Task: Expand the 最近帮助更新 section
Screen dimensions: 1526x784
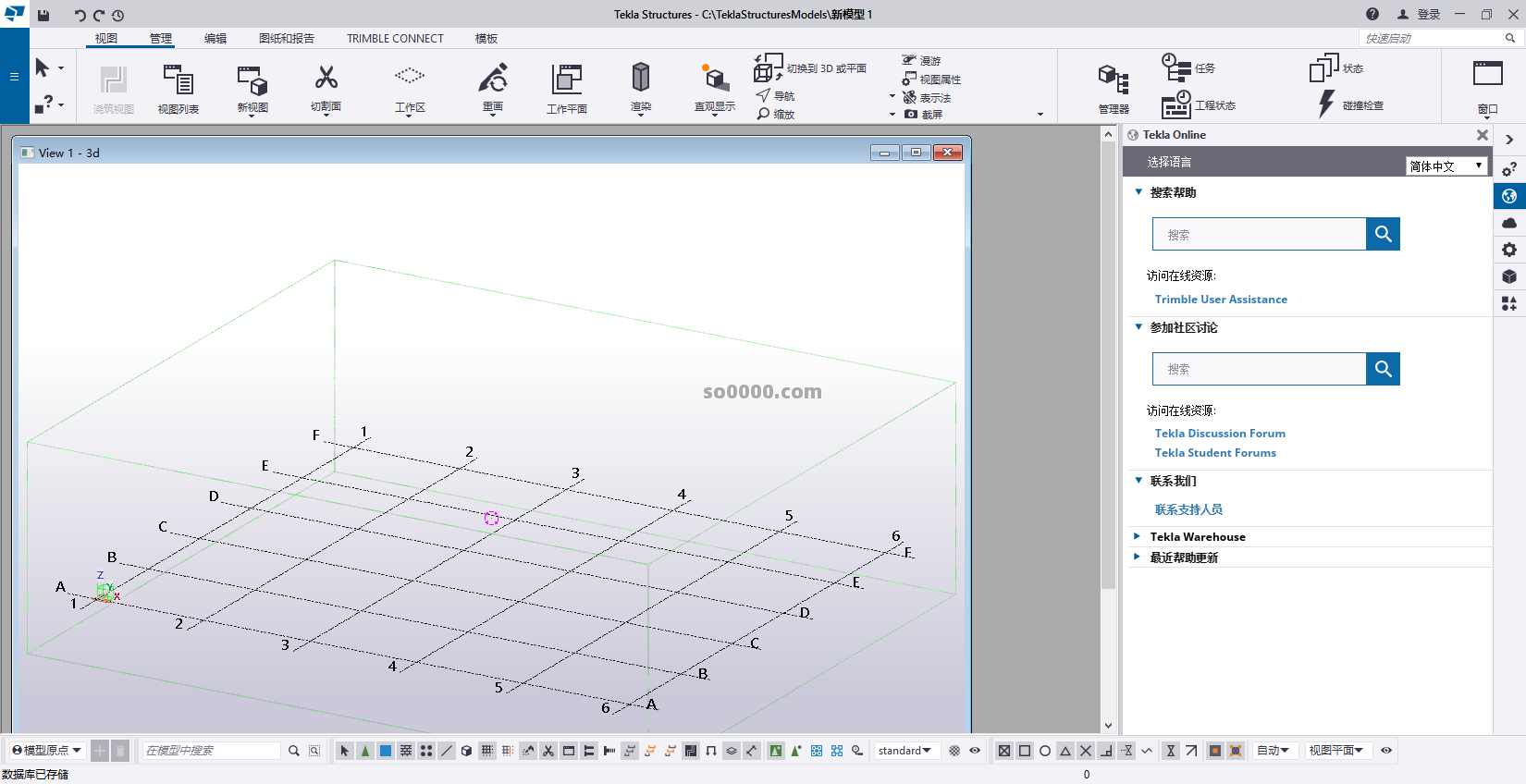Action: pos(1138,557)
